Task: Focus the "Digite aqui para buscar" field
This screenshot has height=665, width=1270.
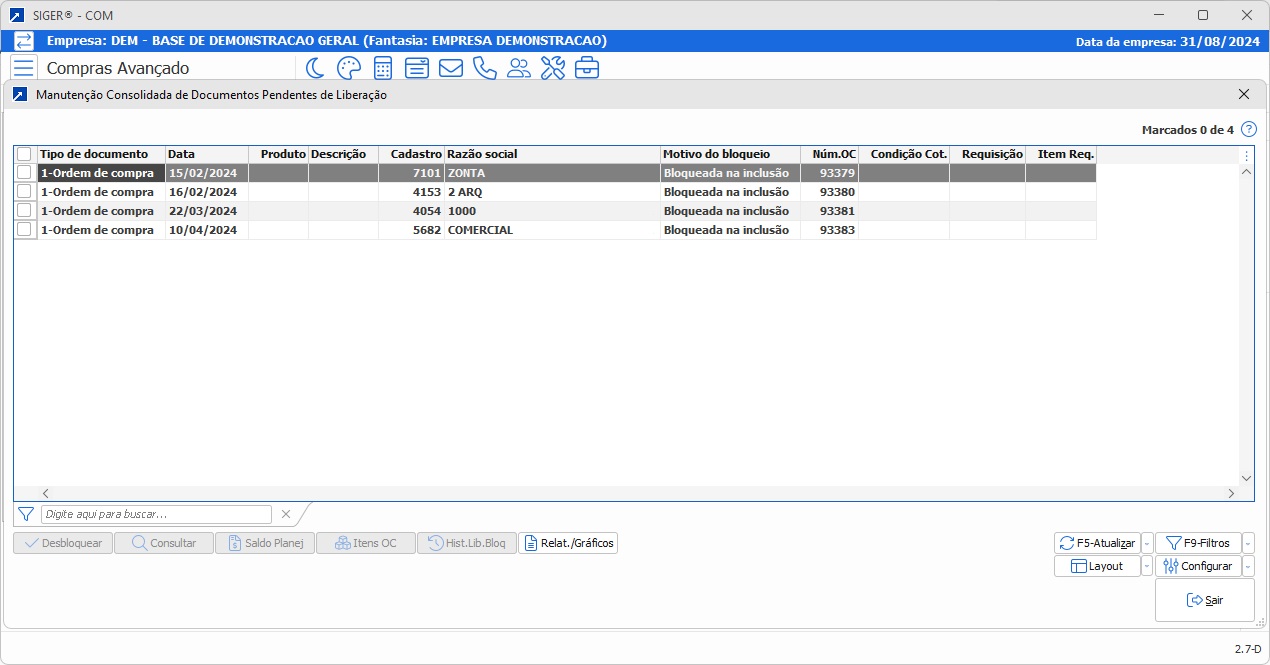Action: coord(156,514)
